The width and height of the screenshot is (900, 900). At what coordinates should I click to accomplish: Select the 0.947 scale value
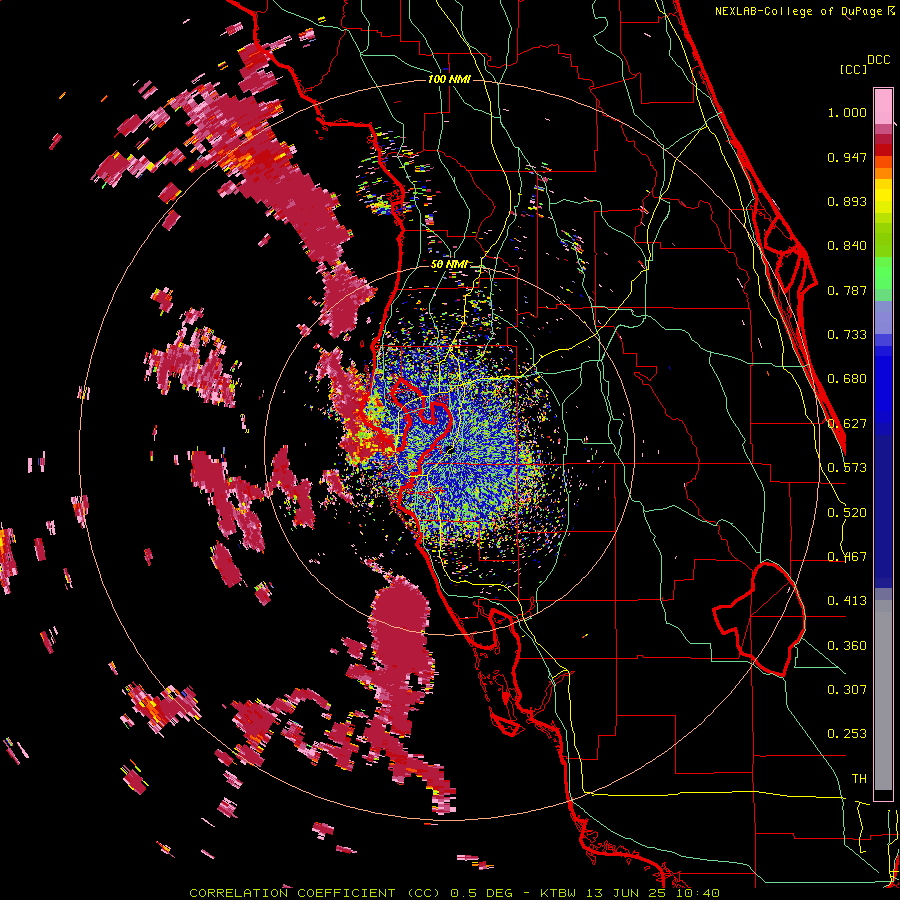coord(847,157)
